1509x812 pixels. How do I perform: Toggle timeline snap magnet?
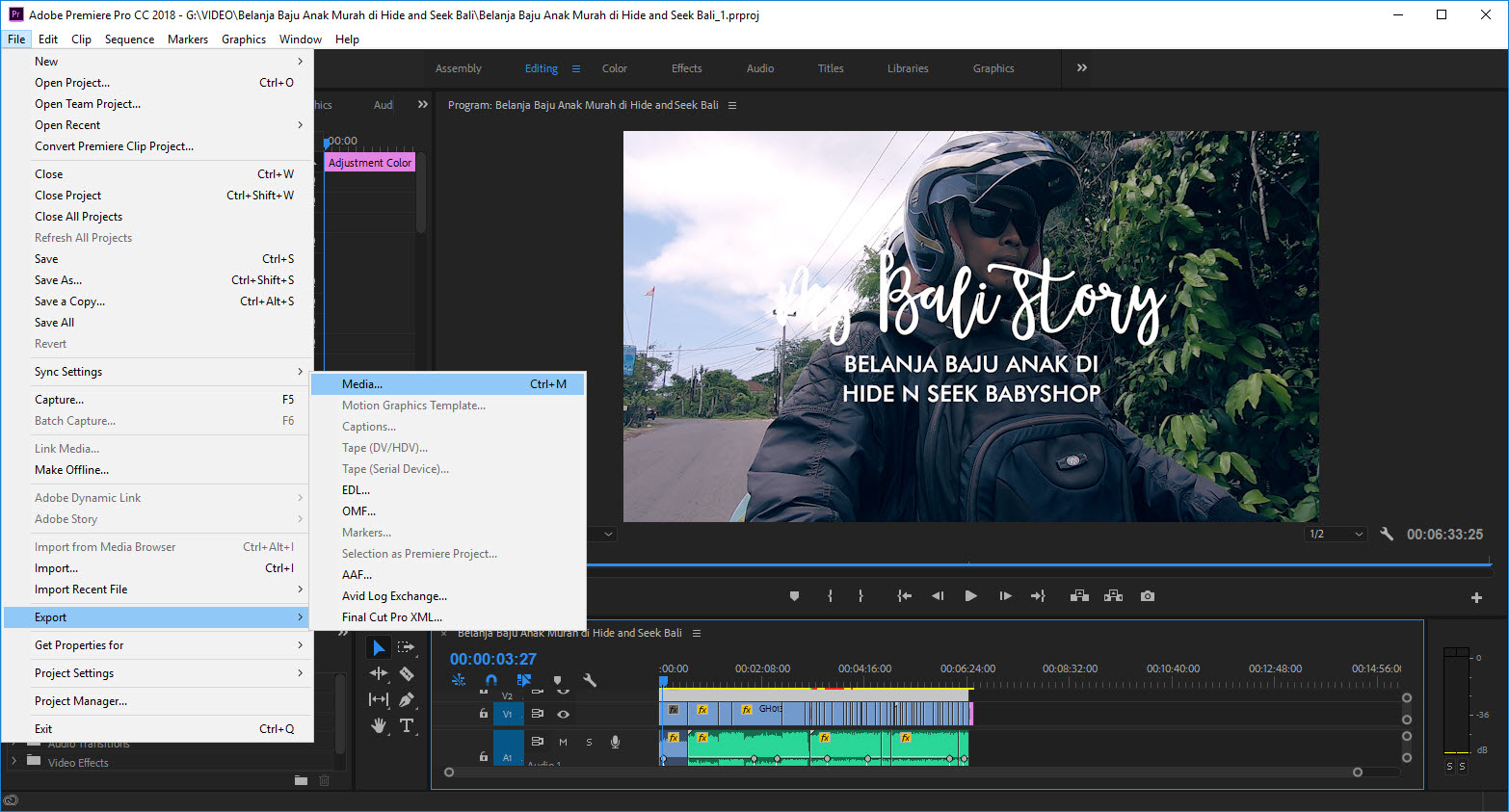pos(491,680)
